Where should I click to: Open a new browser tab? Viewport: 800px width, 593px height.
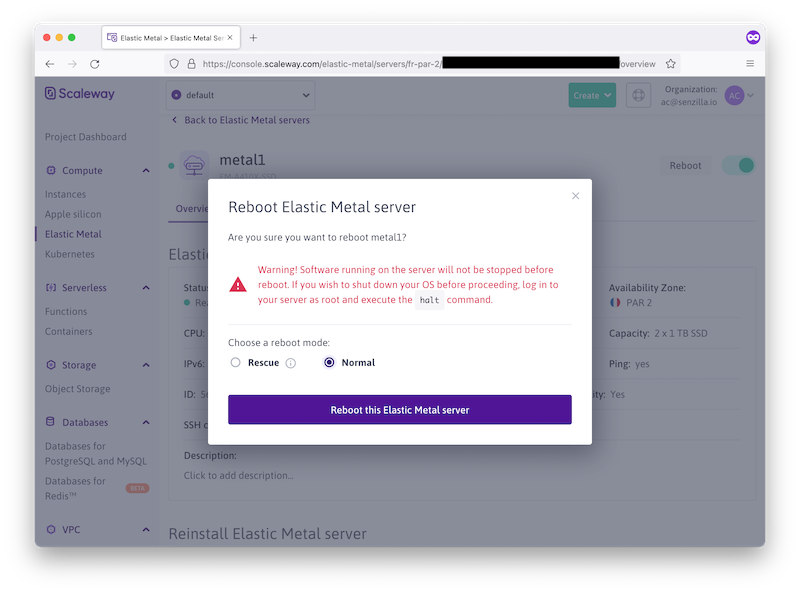click(x=253, y=38)
